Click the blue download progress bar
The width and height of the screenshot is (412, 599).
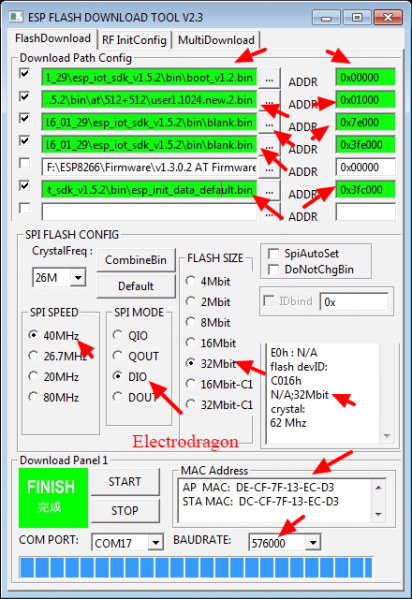(196, 568)
